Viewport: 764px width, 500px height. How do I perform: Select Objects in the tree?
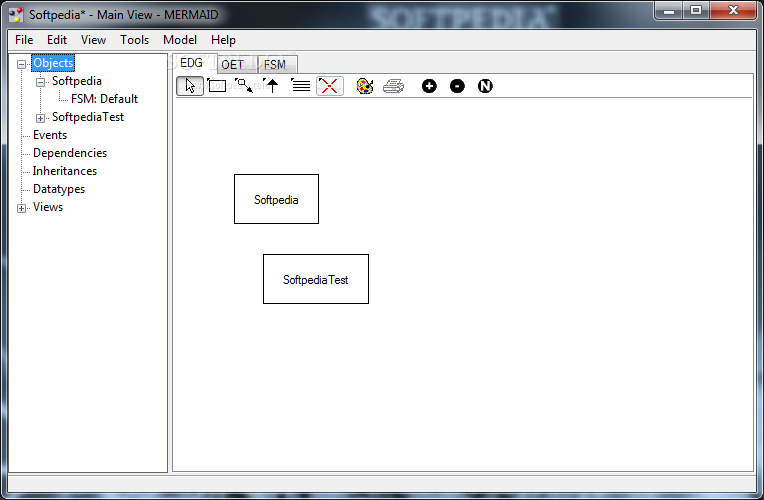pyautogui.click(x=53, y=63)
